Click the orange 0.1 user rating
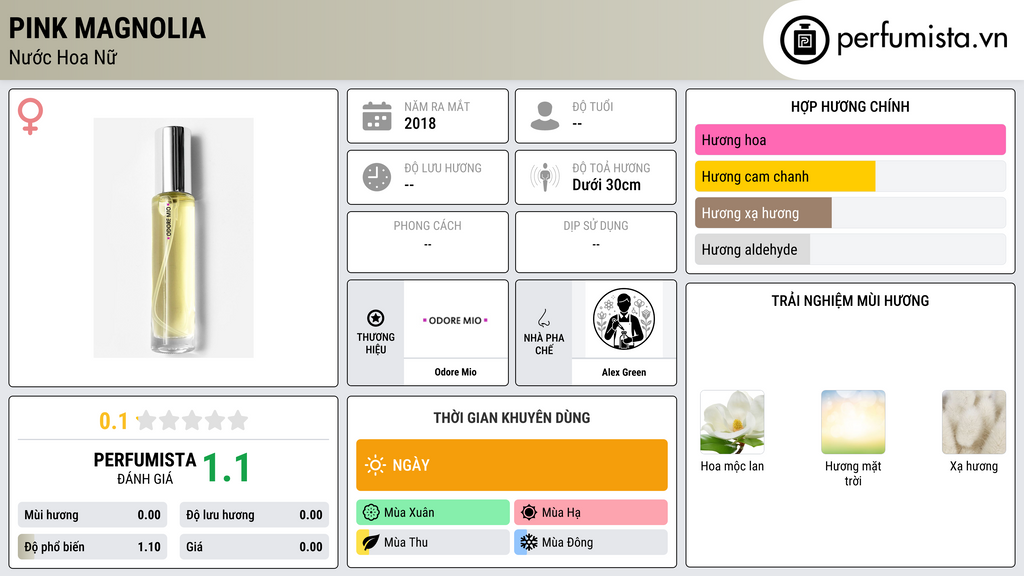1024x576 pixels. [x=114, y=421]
